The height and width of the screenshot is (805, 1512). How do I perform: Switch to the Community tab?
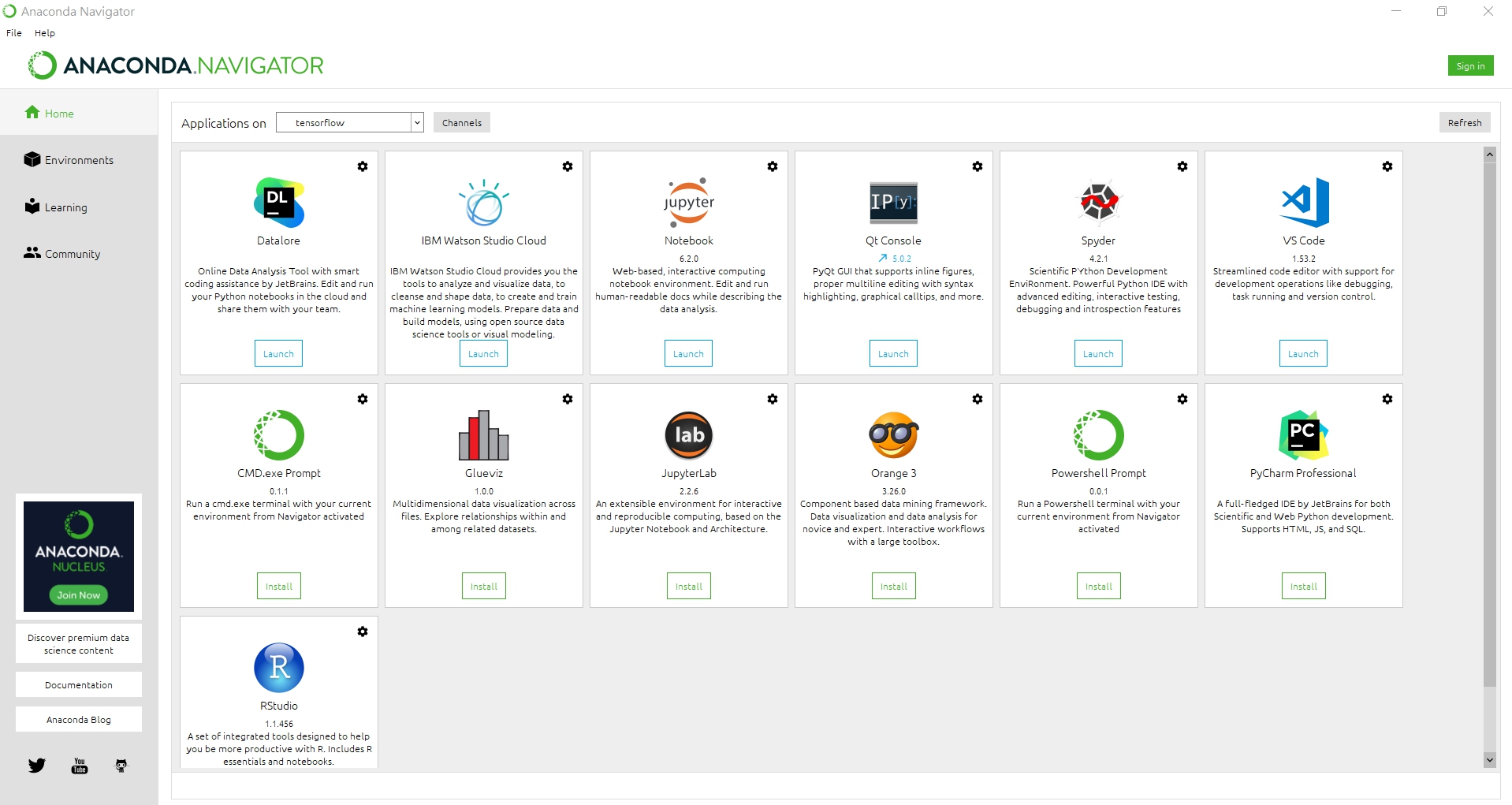(79, 254)
